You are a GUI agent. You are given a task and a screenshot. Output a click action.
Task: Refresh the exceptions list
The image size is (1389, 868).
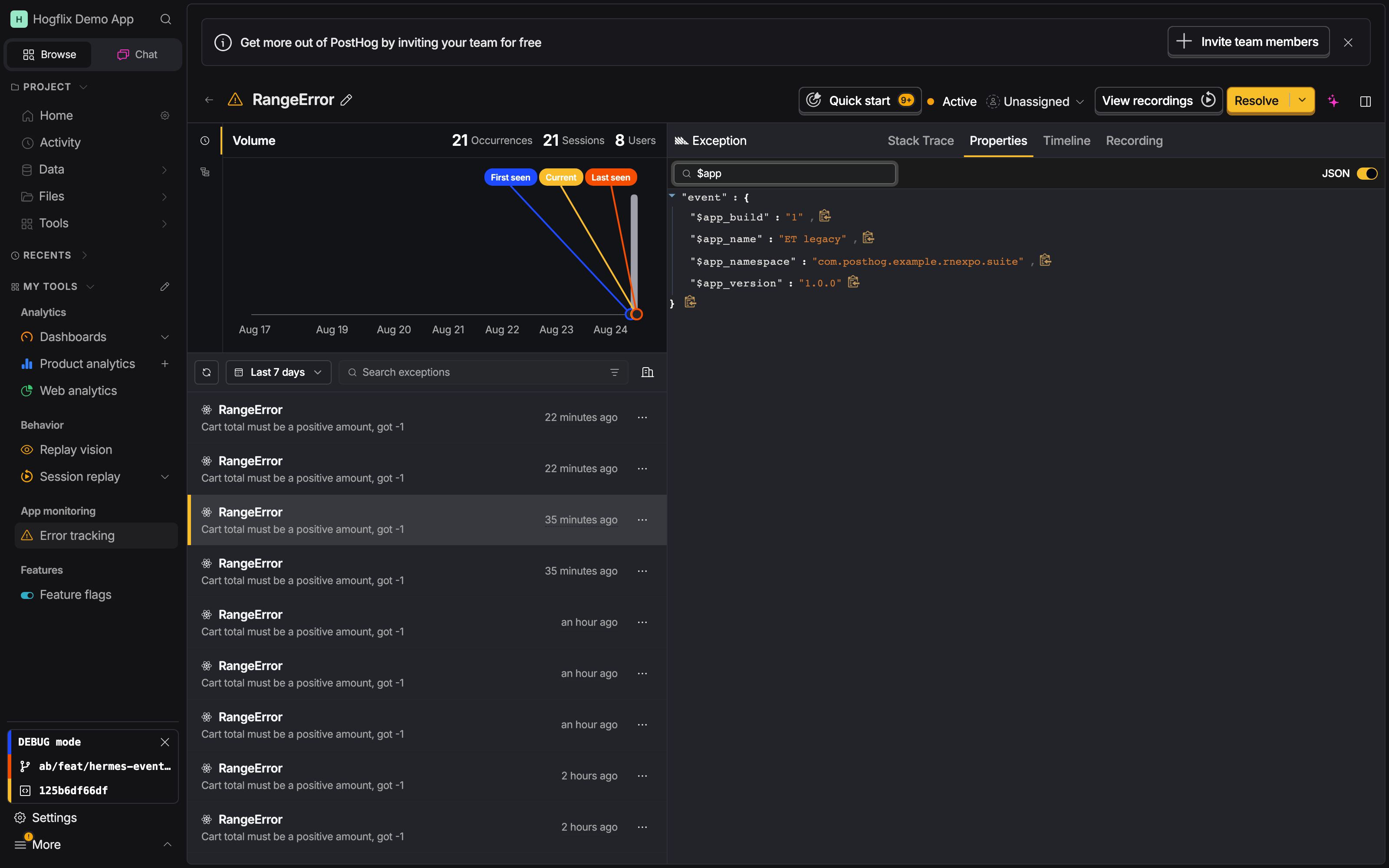coord(207,372)
